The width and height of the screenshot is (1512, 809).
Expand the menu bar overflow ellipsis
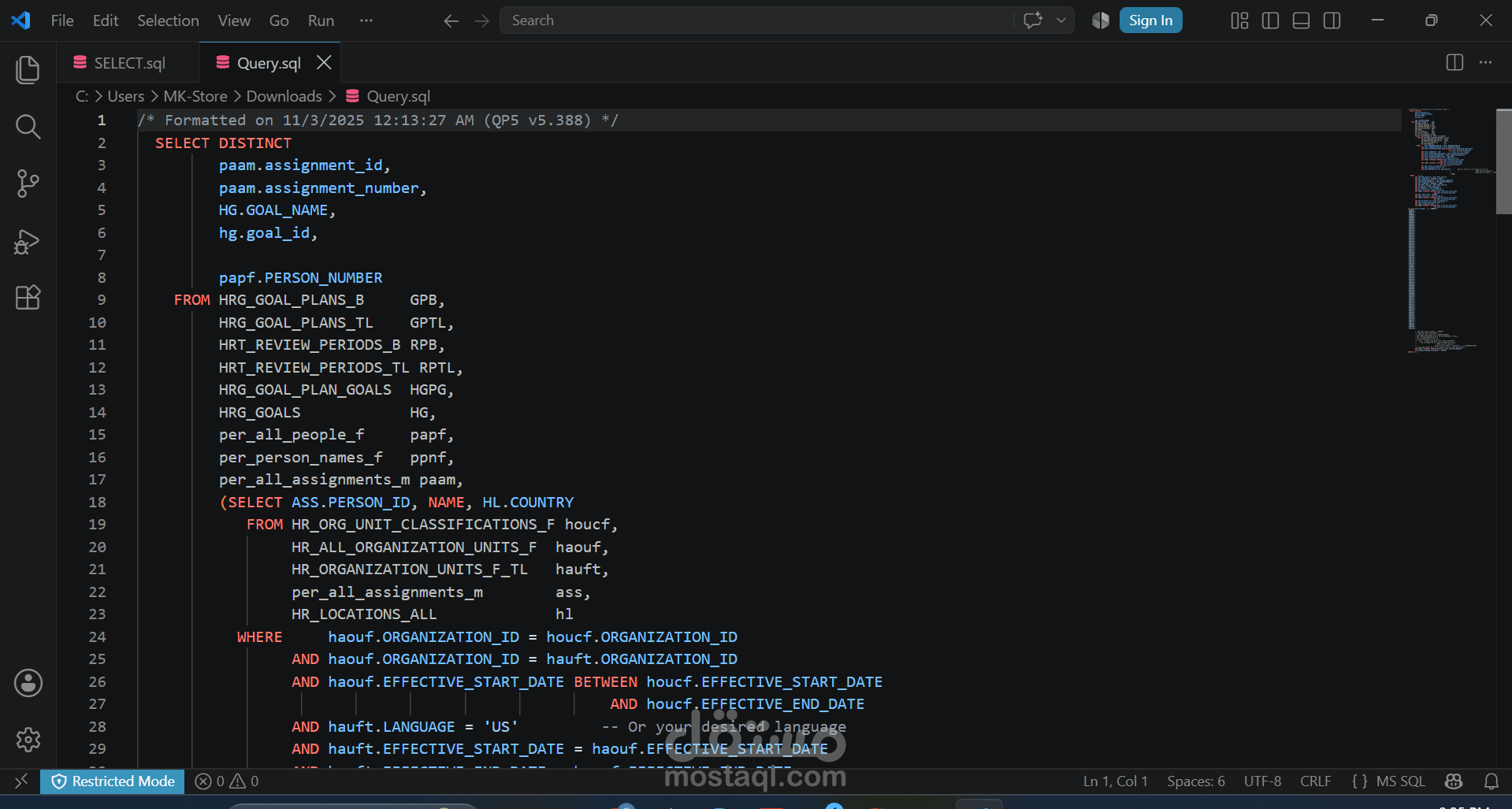pyautogui.click(x=366, y=20)
